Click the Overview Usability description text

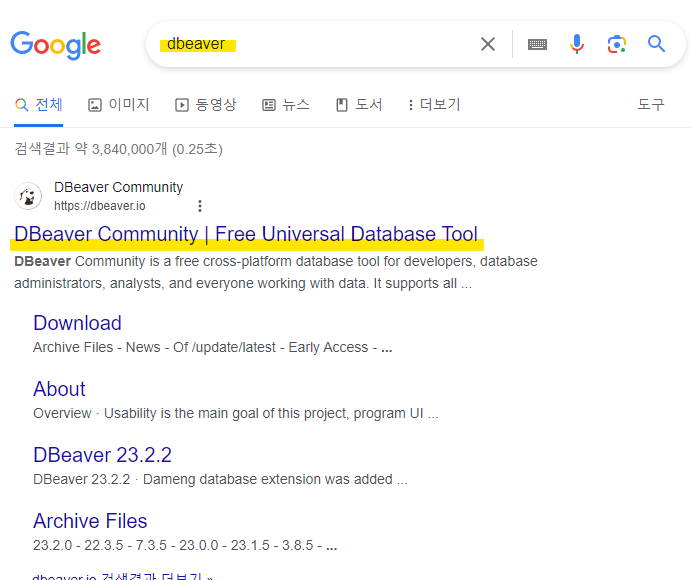pyautogui.click(x=236, y=413)
